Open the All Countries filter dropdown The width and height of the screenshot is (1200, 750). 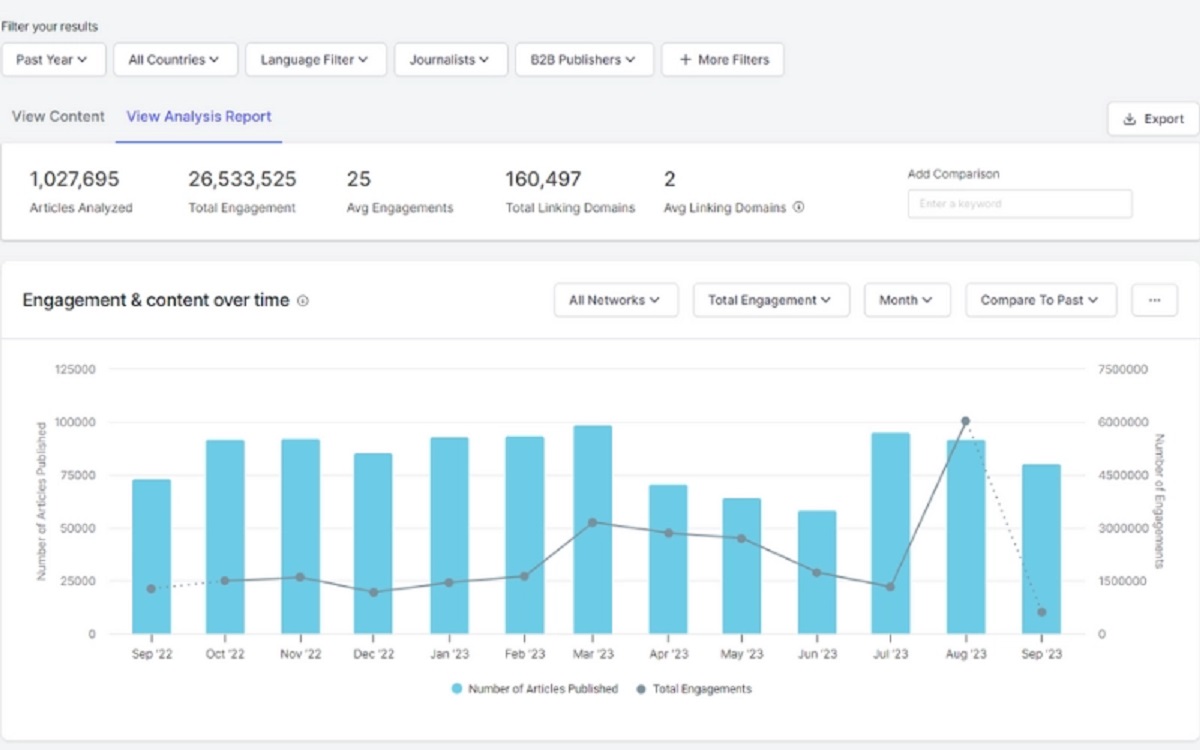click(x=175, y=60)
